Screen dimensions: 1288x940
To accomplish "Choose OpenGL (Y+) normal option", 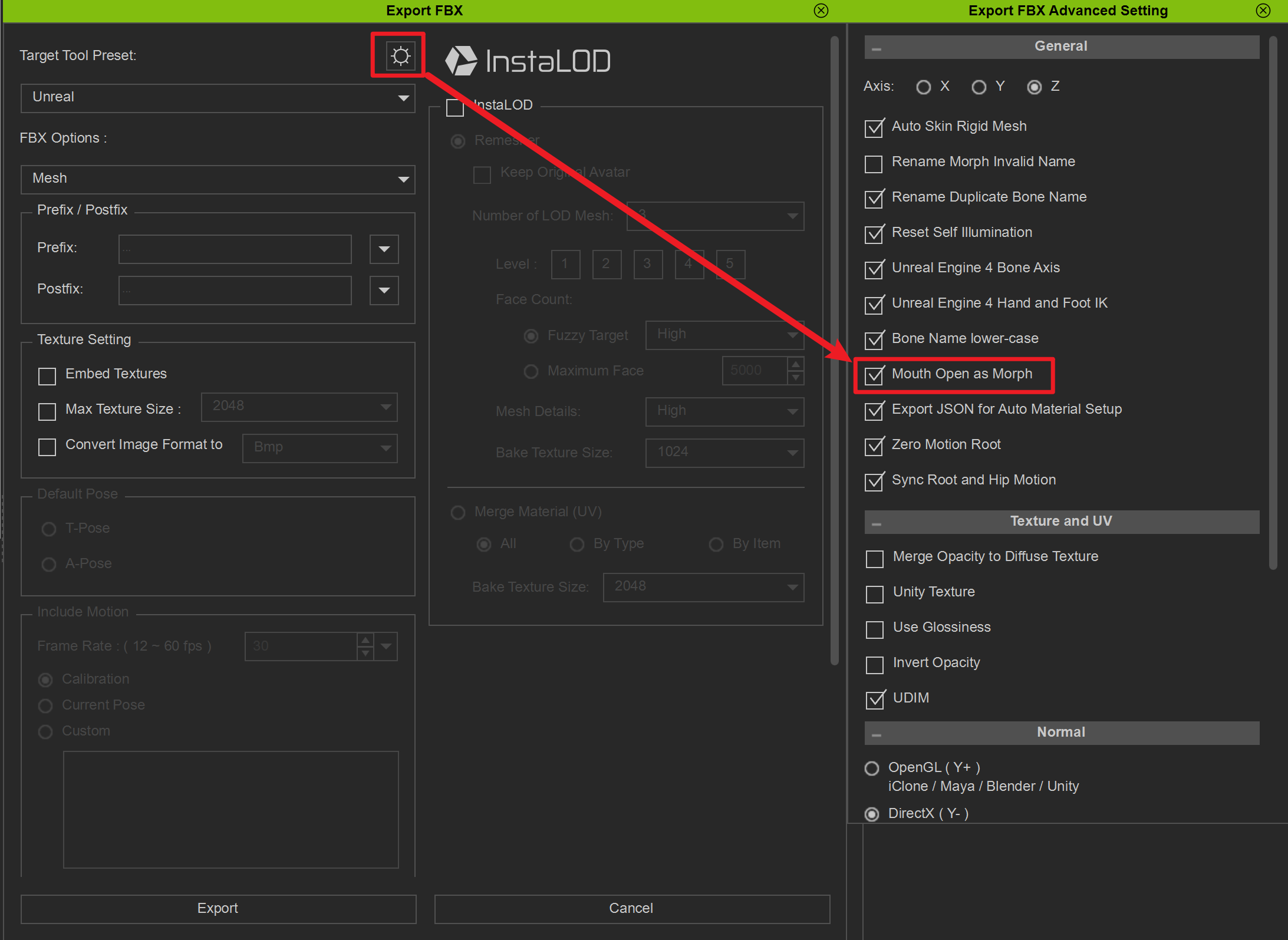I will point(871,769).
